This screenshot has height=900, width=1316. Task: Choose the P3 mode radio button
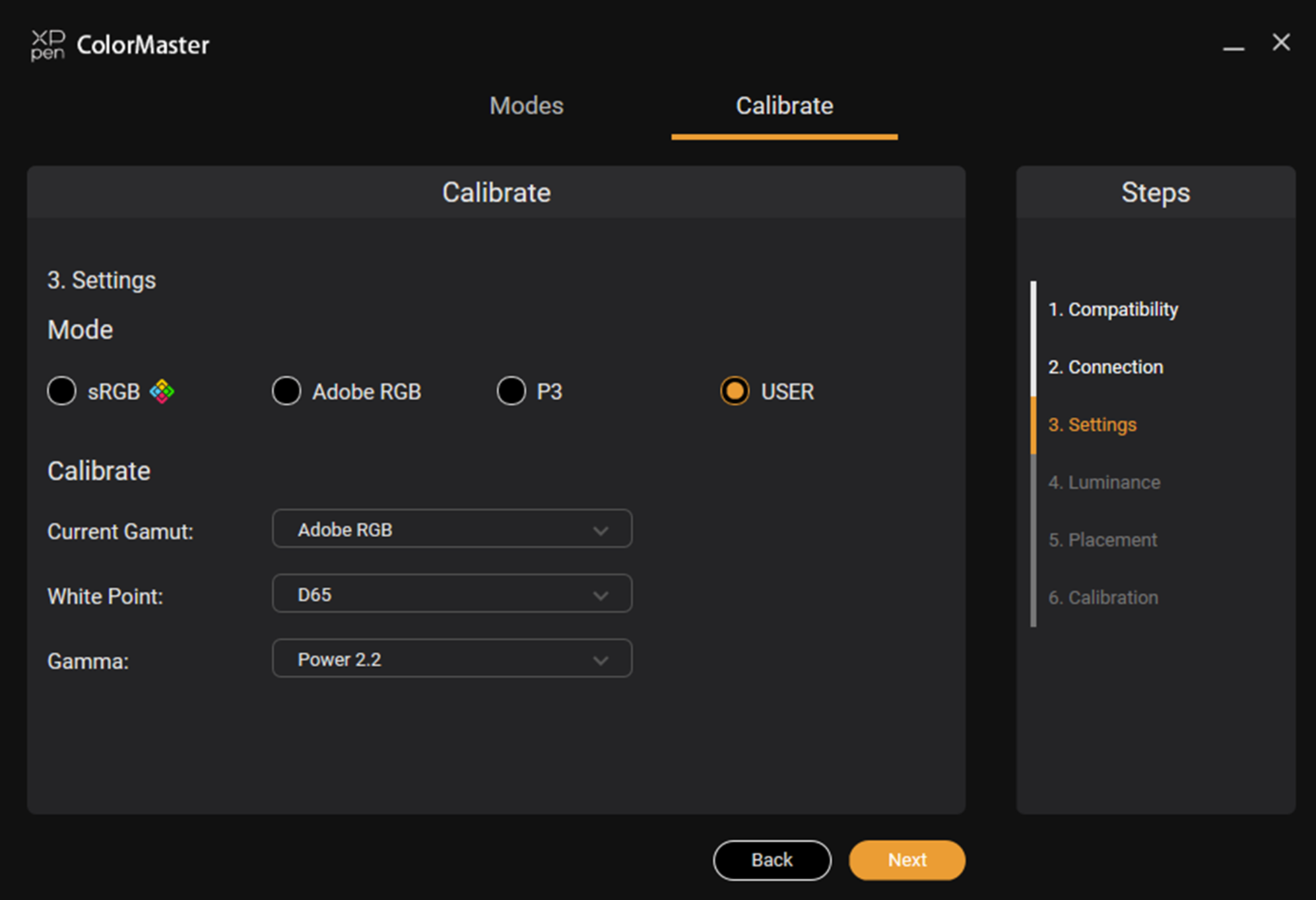(511, 391)
